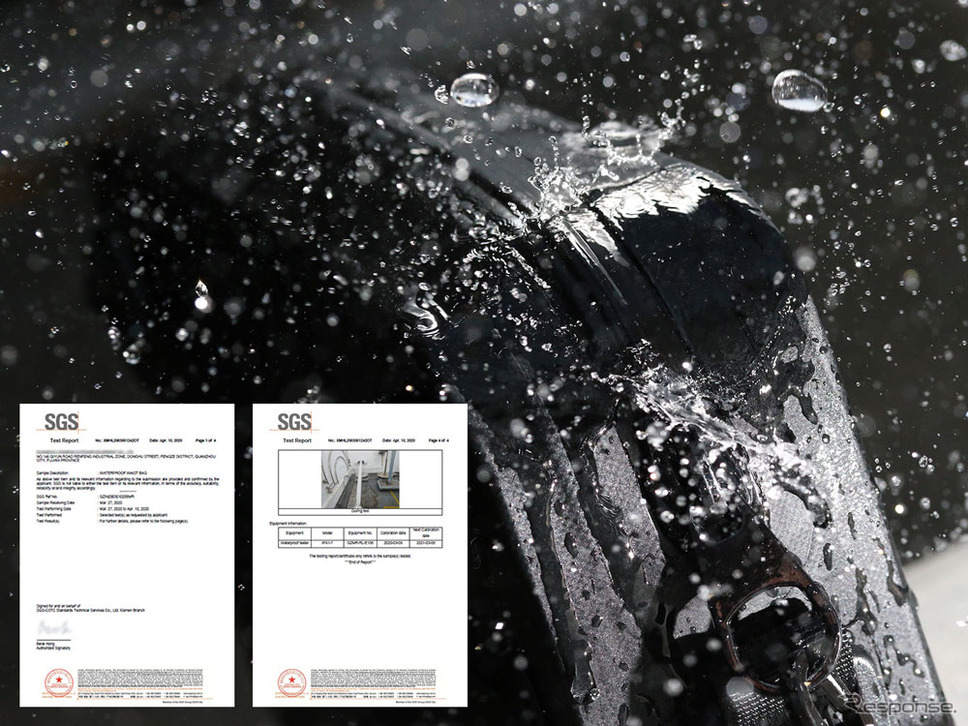Image resolution: width=968 pixels, height=726 pixels.
Task: Click the 'Page 1 of 4' label
Action: (x=206, y=441)
